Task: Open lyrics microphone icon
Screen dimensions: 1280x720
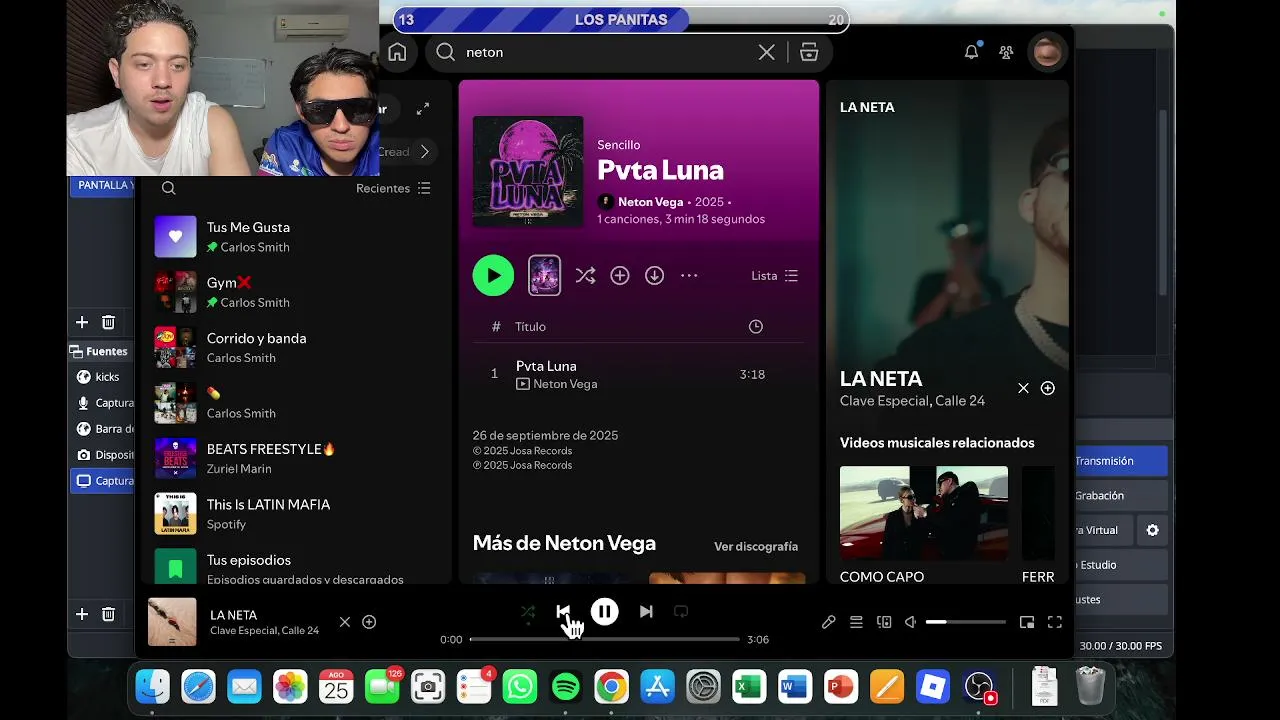Action: point(829,622)
